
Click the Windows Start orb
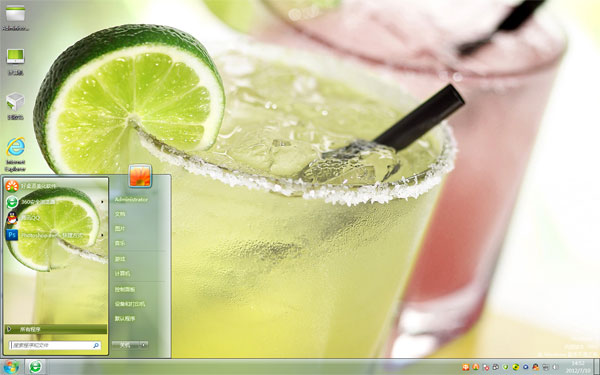pyautogui.click(x=11, y=367)
